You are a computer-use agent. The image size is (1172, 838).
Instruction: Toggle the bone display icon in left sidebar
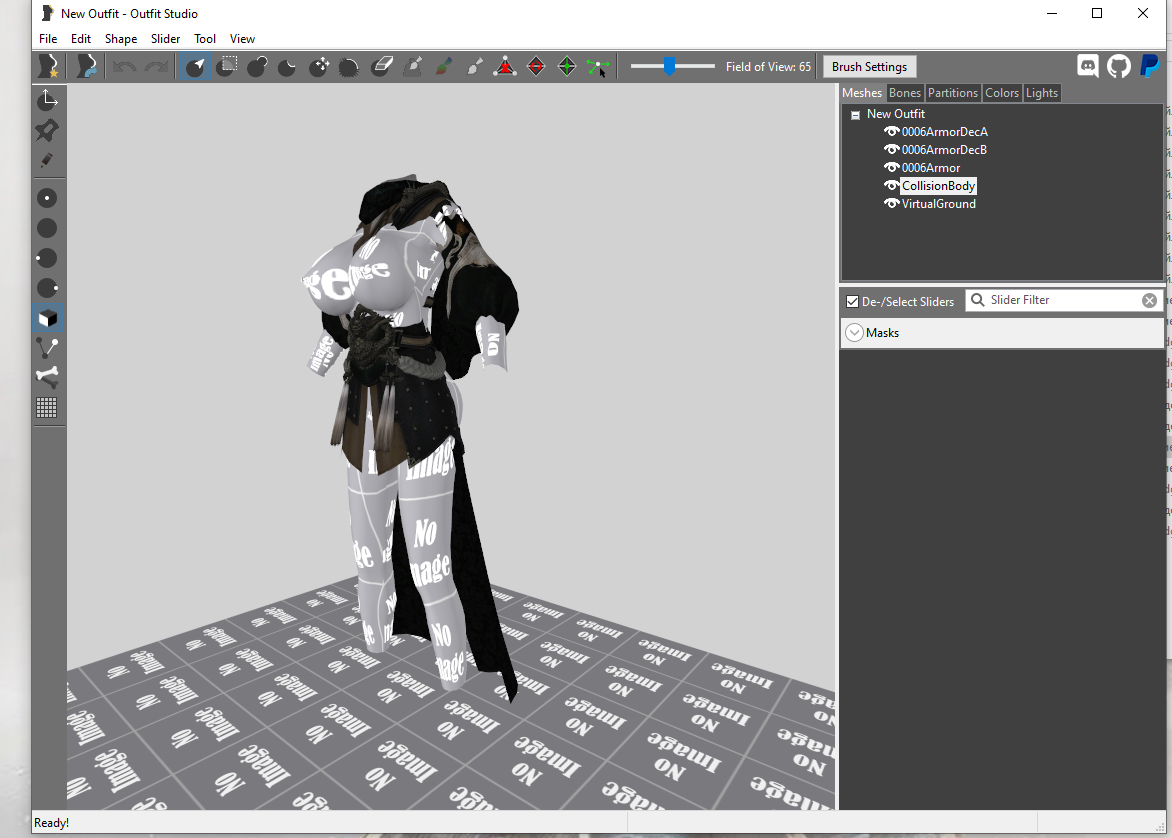pos(47,377)
